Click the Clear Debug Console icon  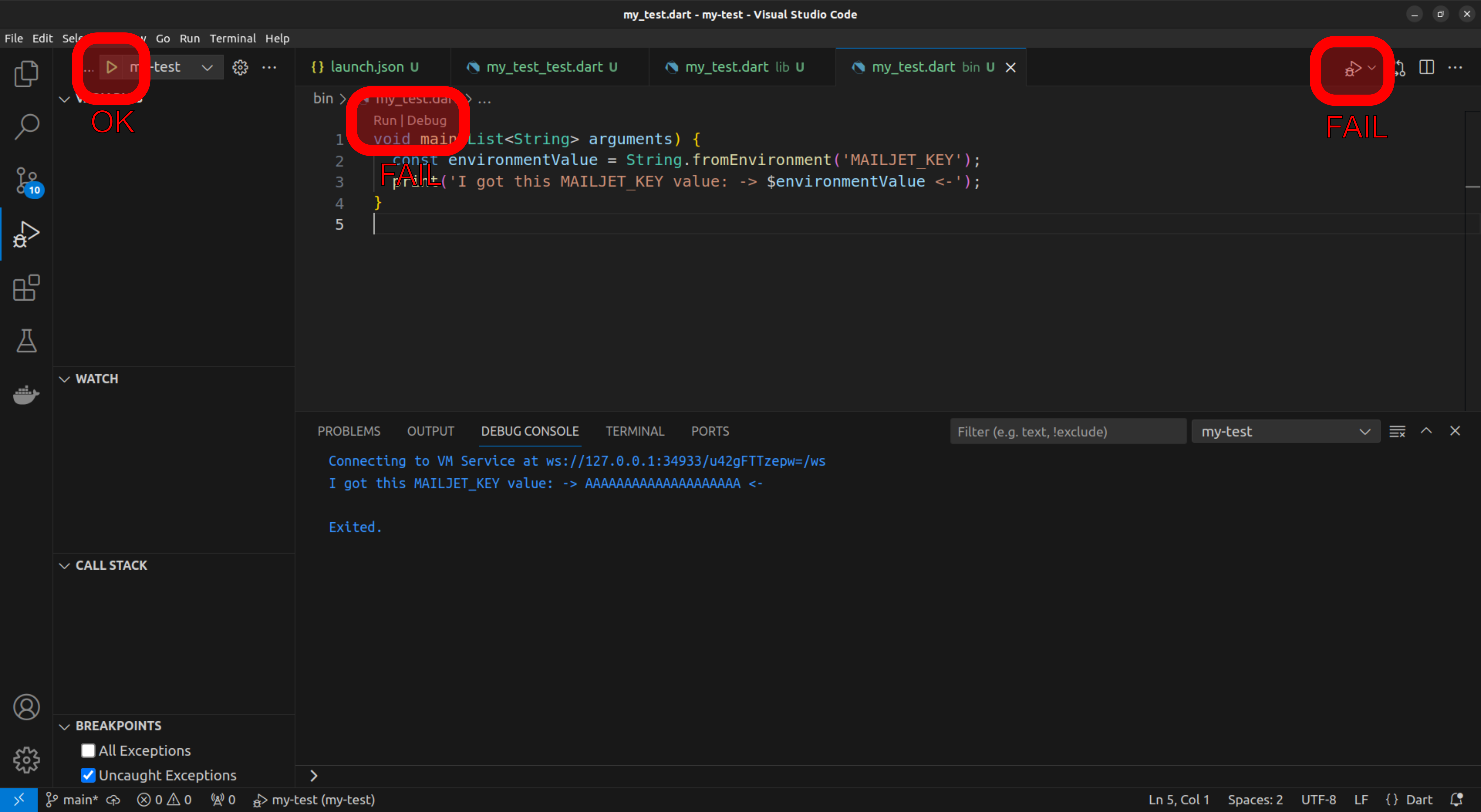(1397, 431)
